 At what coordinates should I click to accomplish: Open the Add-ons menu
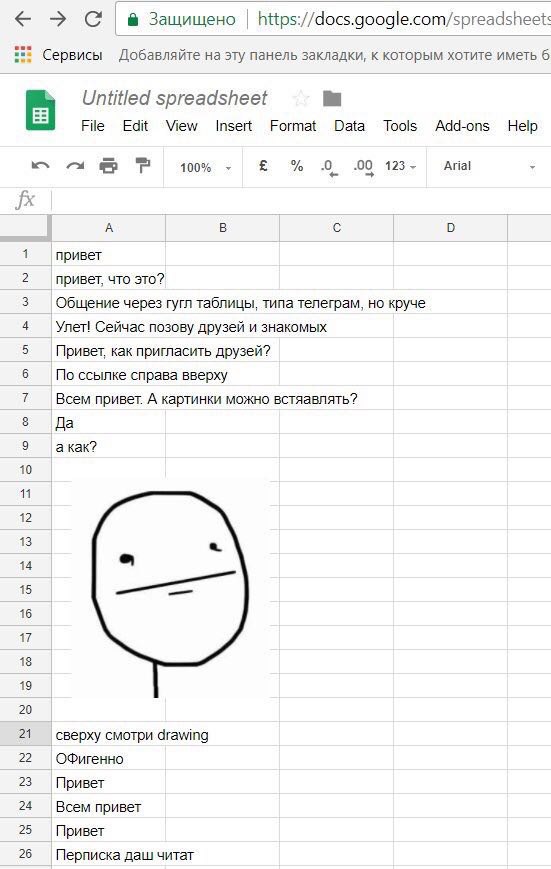pos(462,126)
